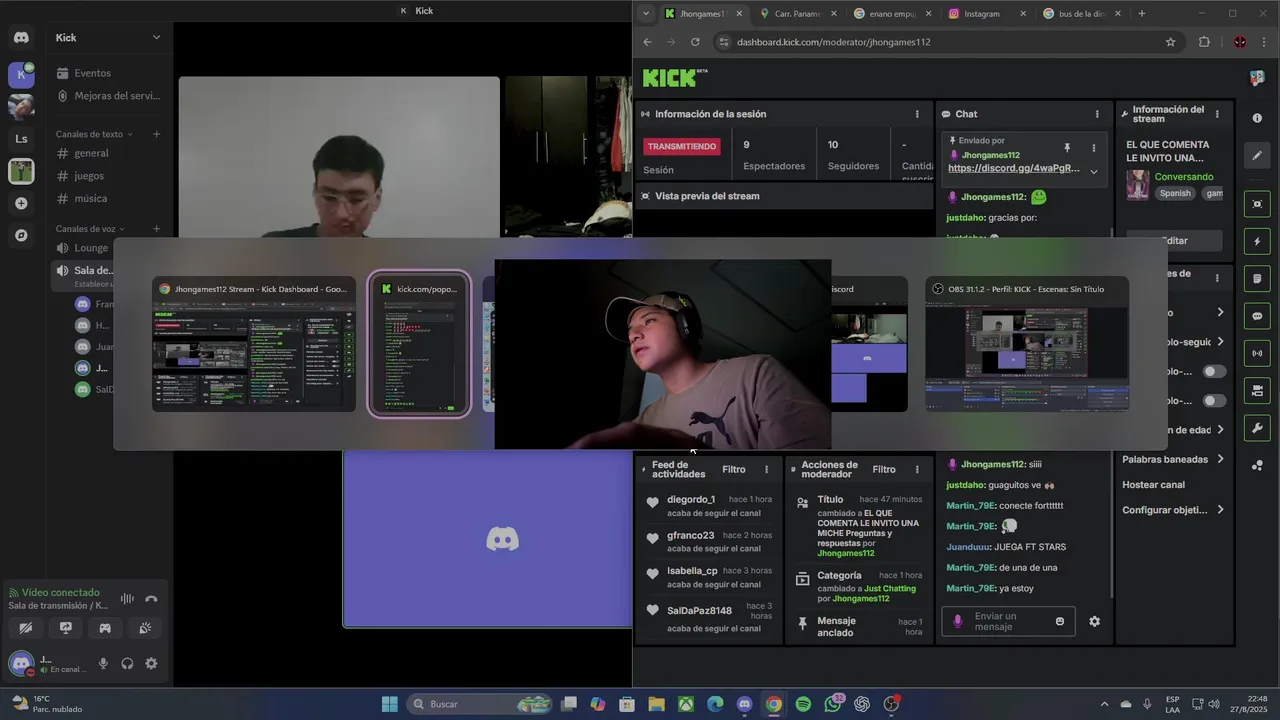Open Spotify from the Windows taskbar
The height and width of the screenshot is (720, 1280).
point(803,704)
